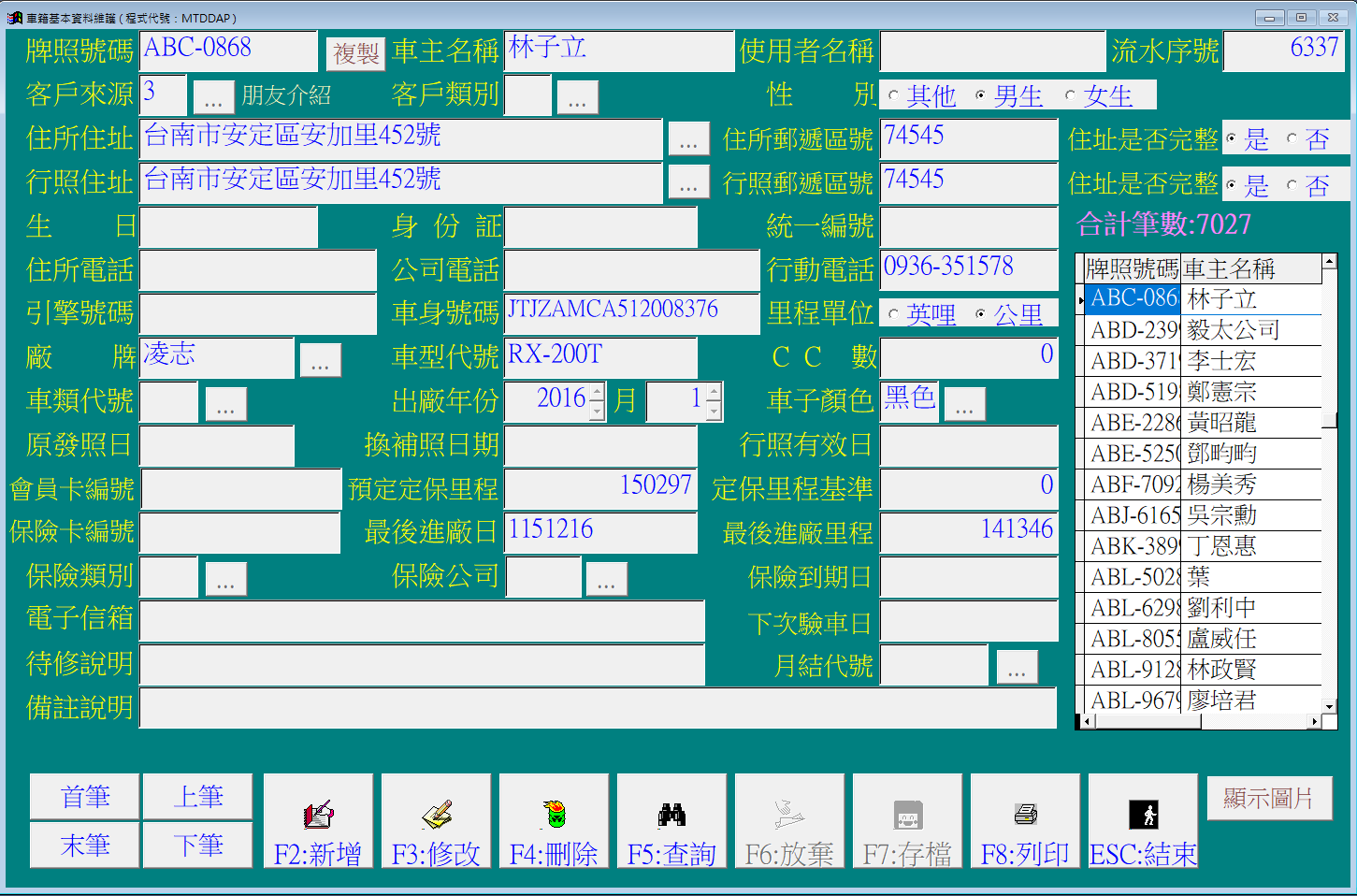The image size is (1357, 896).
Task: Open the F5:查詢 binoculars search button
Action: [671, 820]
